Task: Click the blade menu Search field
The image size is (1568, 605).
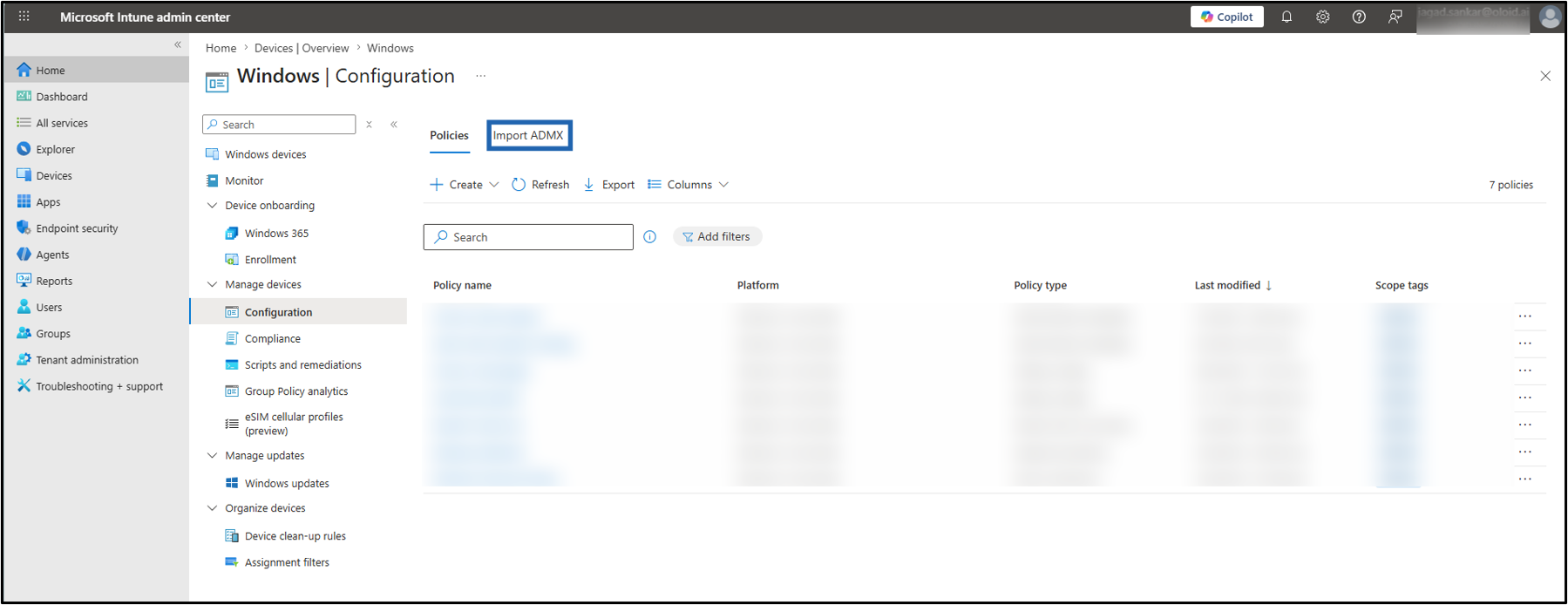Action: 279,125
